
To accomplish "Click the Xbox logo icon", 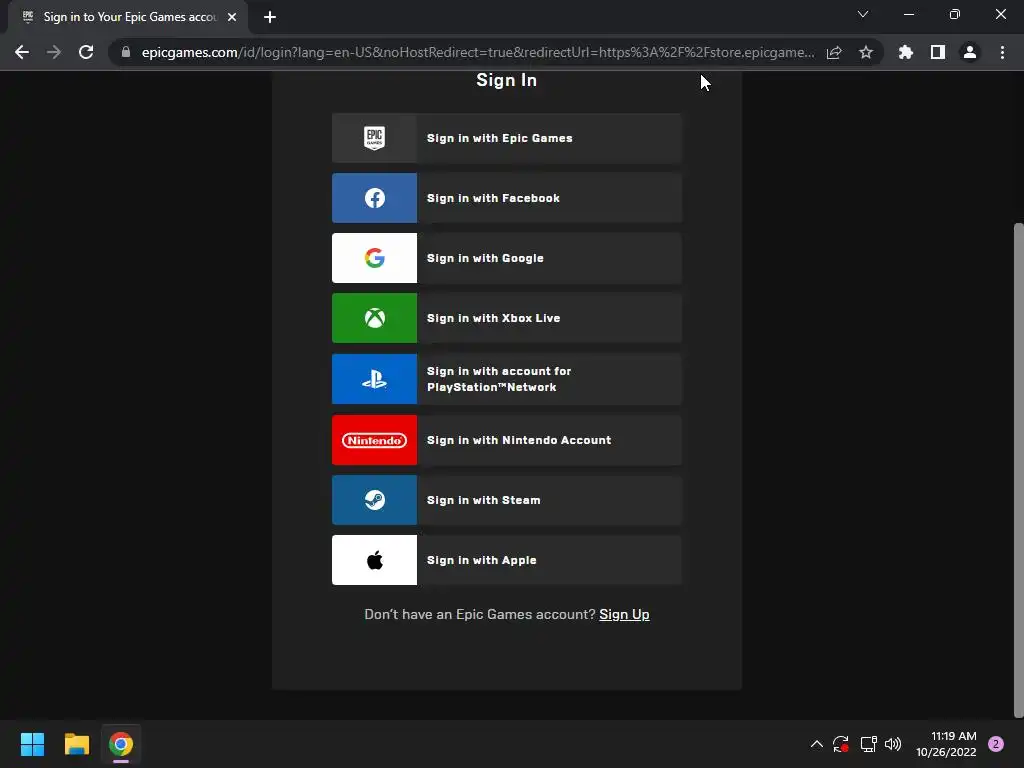I will coord(374,318).
